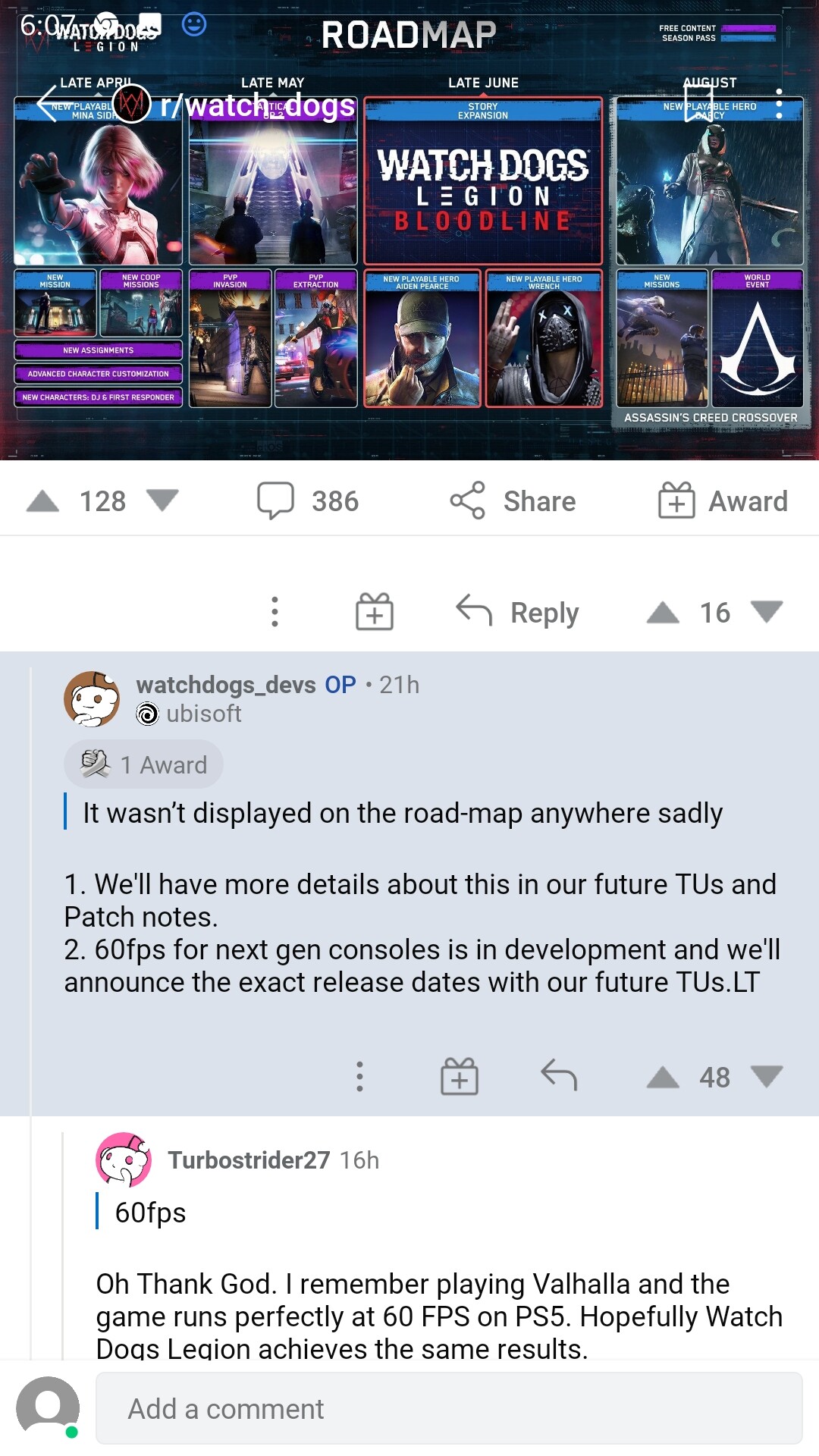This screenshot has height=1456, width=819.
Task: Open the post overflow menu at top right
Action: 779,104
